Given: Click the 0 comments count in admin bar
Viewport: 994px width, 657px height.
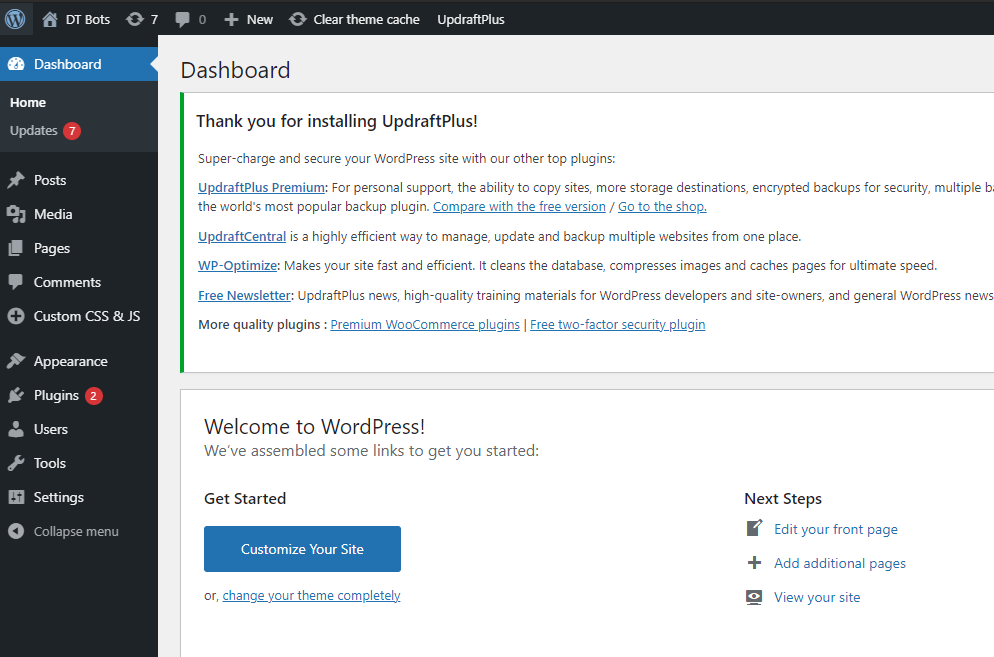Looking at the screenshot, I should pos(202,20).
